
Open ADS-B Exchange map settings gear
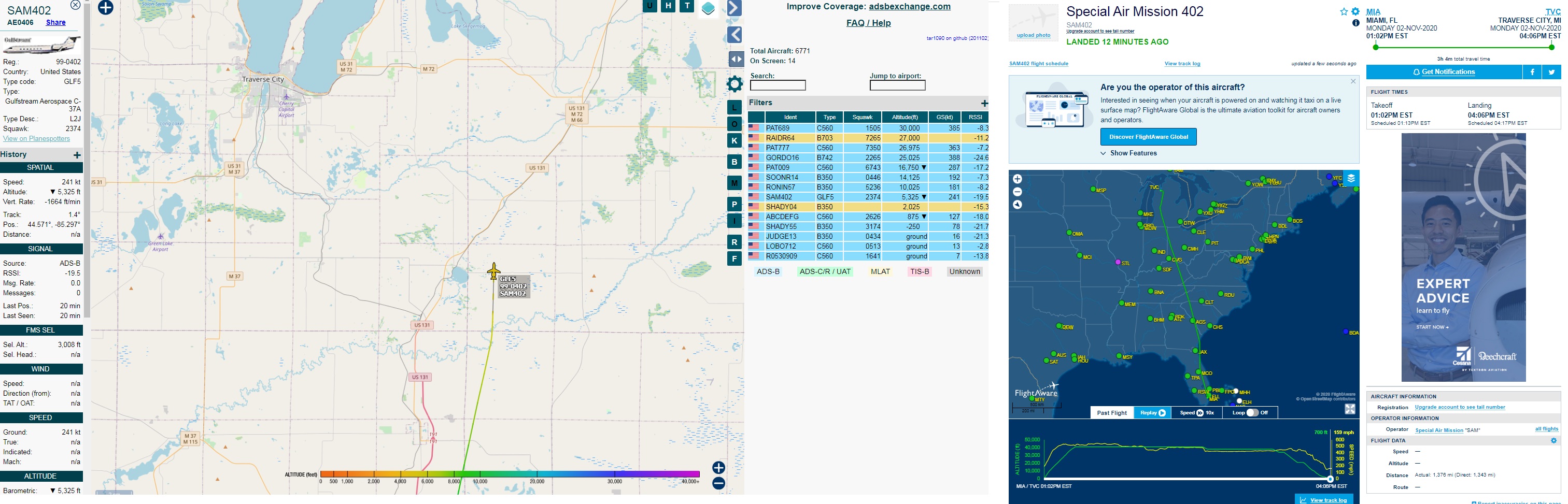click(736, 84)
